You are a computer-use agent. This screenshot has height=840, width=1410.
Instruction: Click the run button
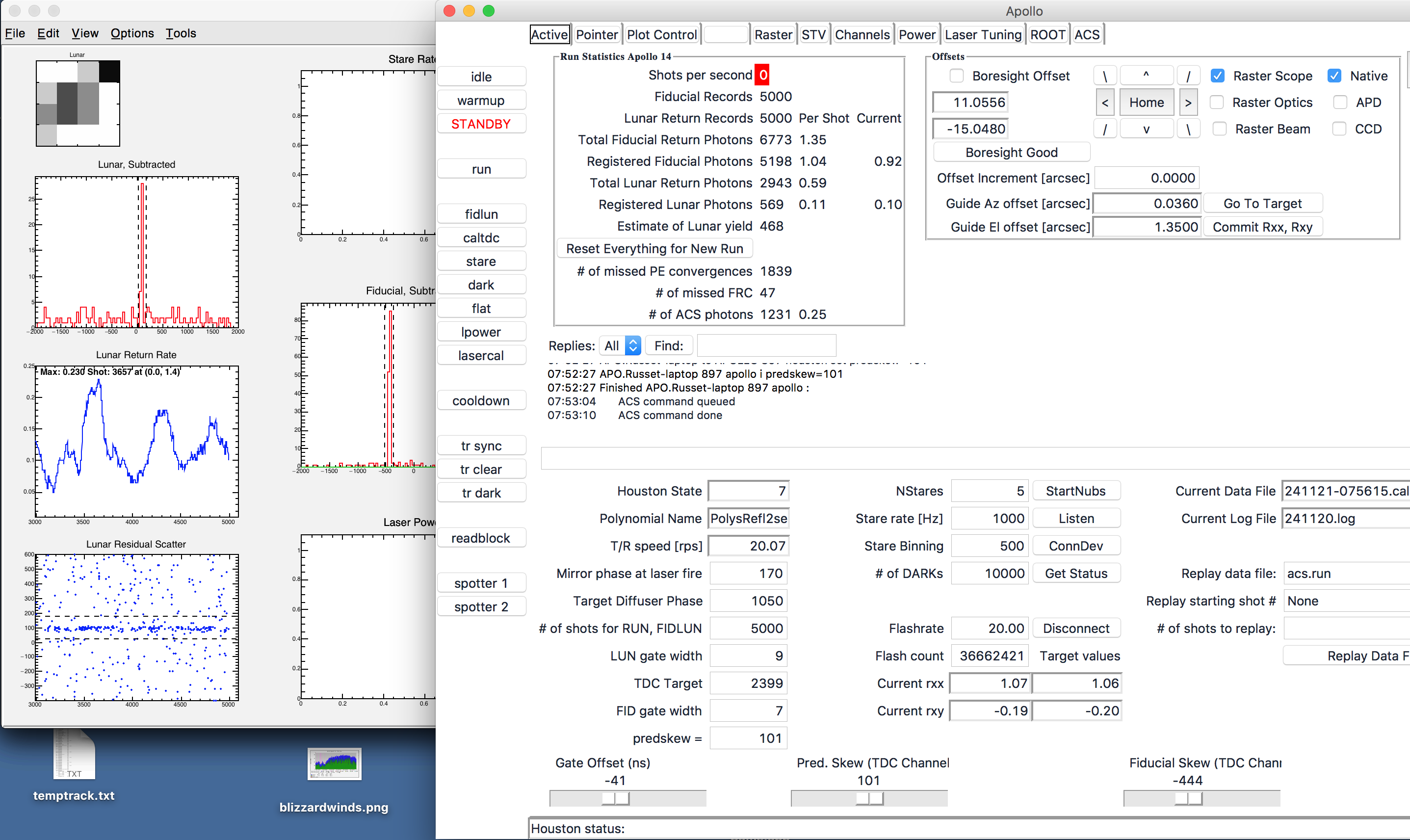481,169
